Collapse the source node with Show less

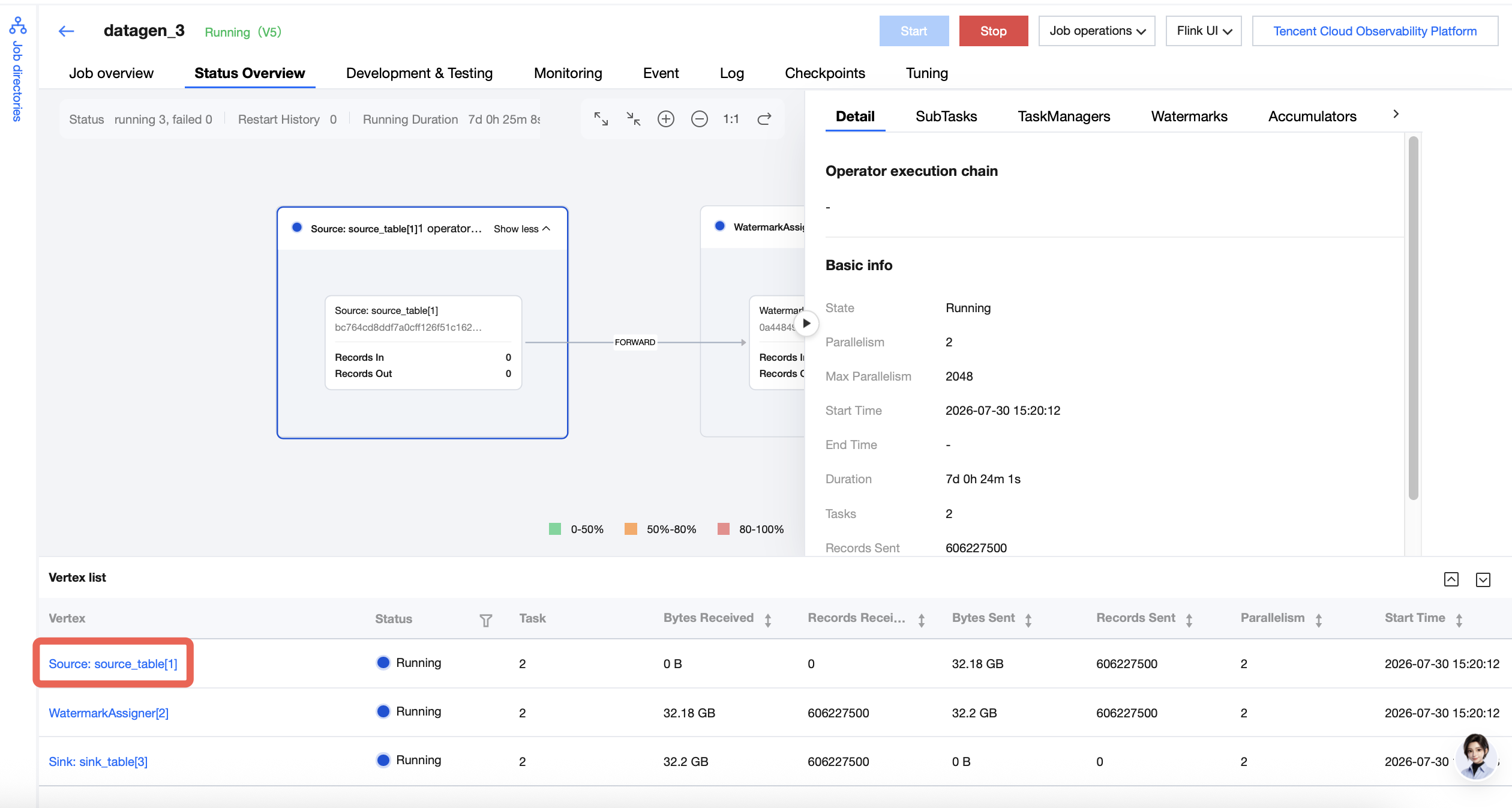click(x=521, y=229)
